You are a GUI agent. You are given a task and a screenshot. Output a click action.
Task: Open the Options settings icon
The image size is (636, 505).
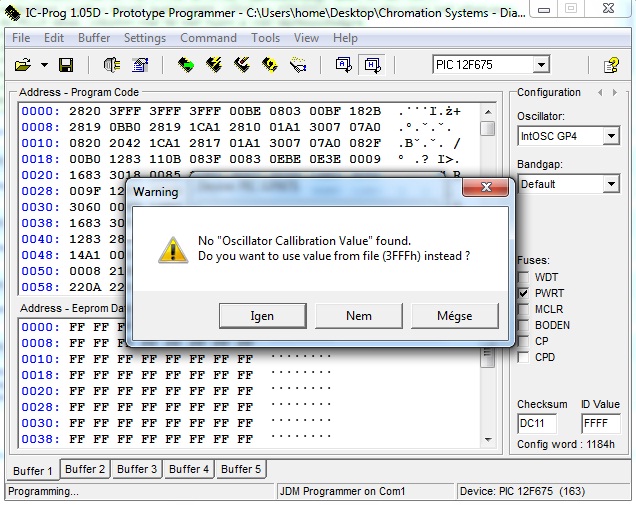click(140, 65)
